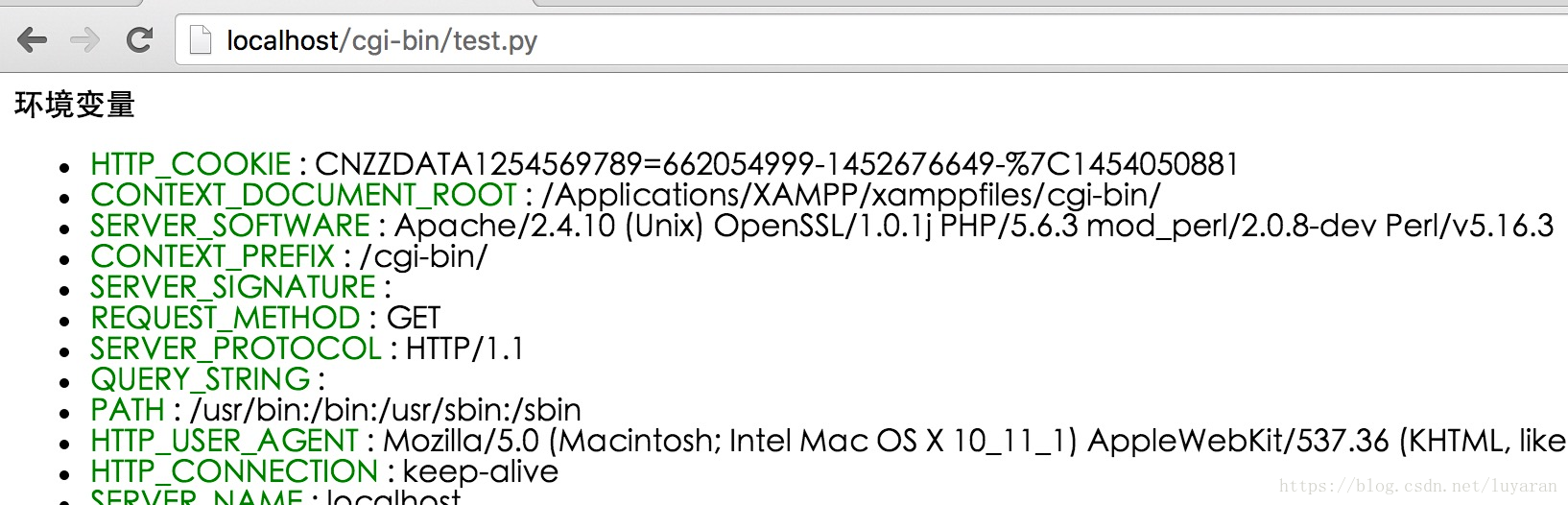Viewport: 1568px width, 505px height.
Task: Click the browser back arrow
Action: point(32,39)
